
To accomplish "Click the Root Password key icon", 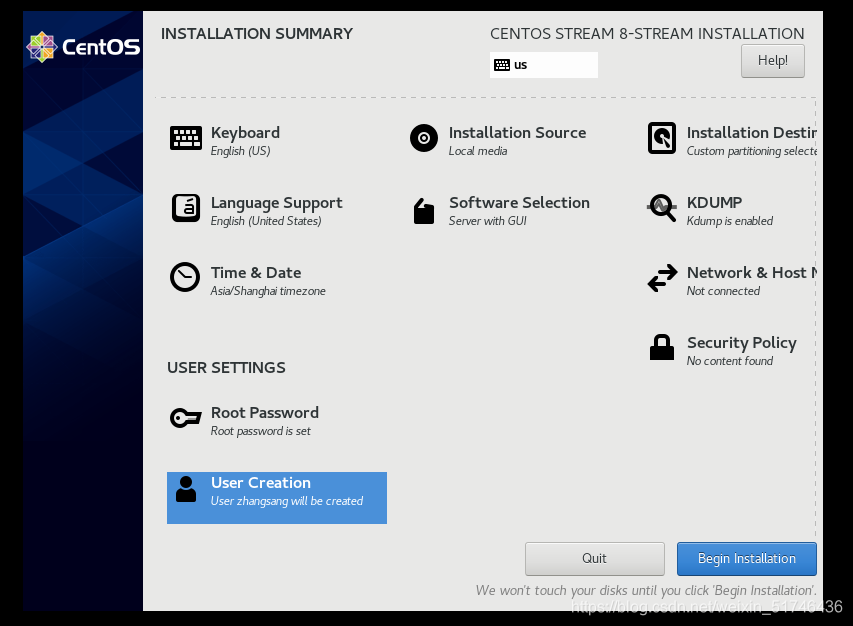I will [x=186, y=418].
